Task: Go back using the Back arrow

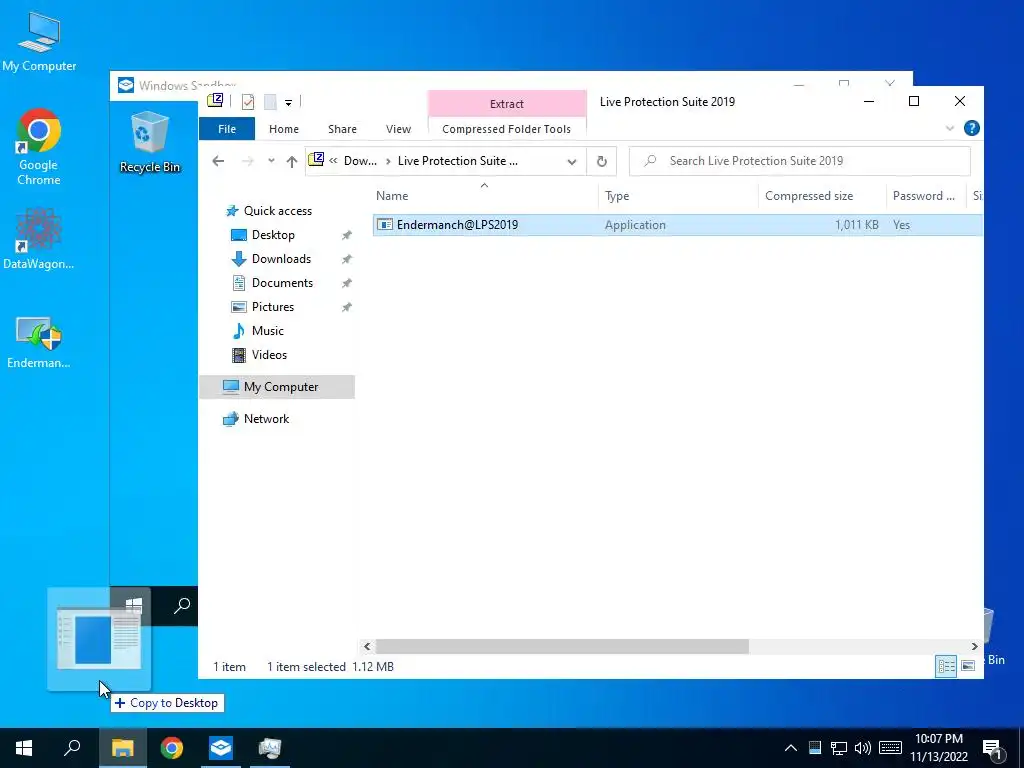Action: pos(218,161)
